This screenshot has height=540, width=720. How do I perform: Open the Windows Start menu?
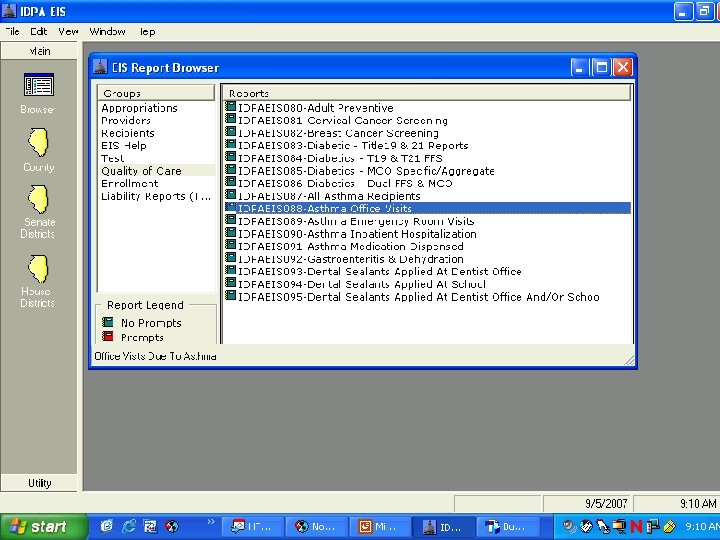point(43,526)
